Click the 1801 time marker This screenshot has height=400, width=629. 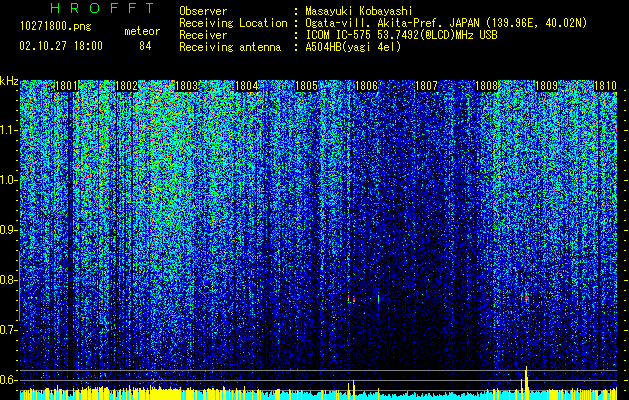[x=66, y=86]
